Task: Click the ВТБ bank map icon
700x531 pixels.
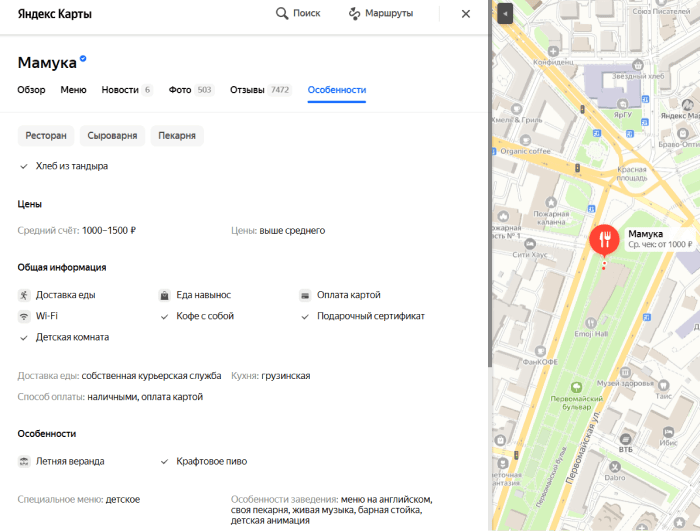Action: [x=625, y=439]
